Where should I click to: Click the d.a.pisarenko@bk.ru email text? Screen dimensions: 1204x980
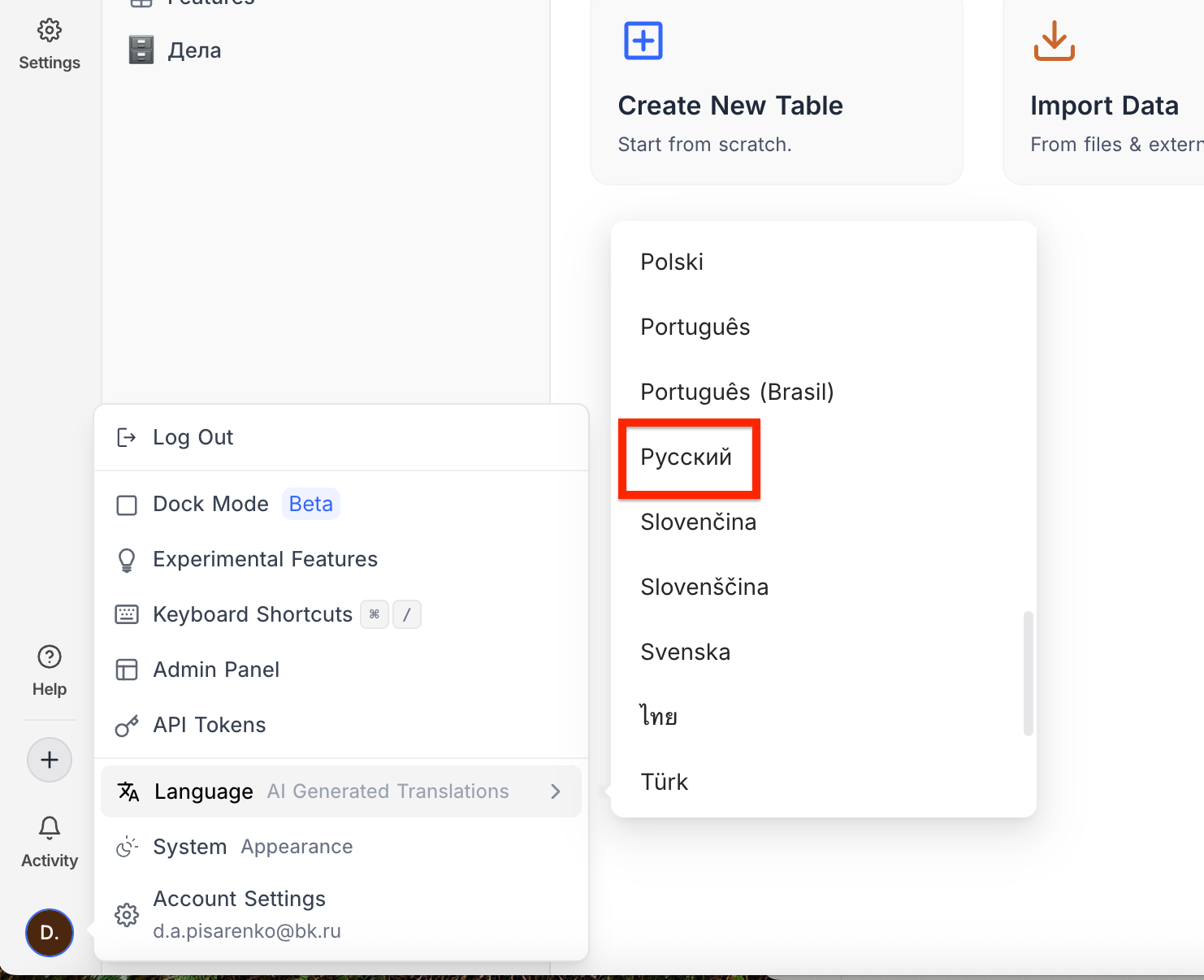tap(247, 931)
